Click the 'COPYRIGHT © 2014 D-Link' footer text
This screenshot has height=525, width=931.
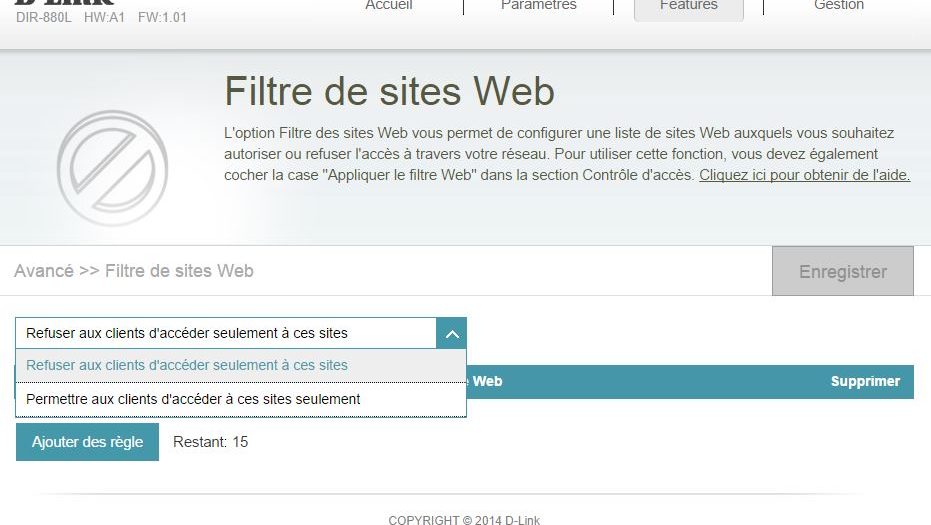click(464, 519)
